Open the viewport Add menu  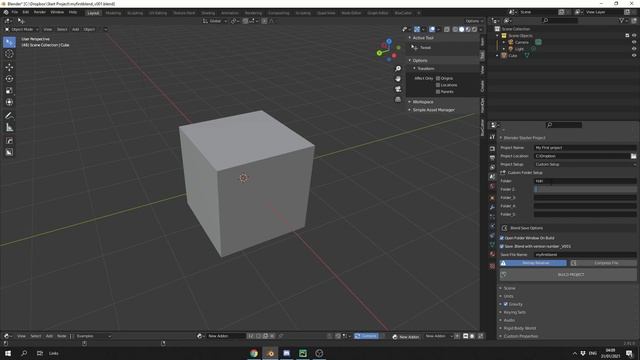click(76, 29)
